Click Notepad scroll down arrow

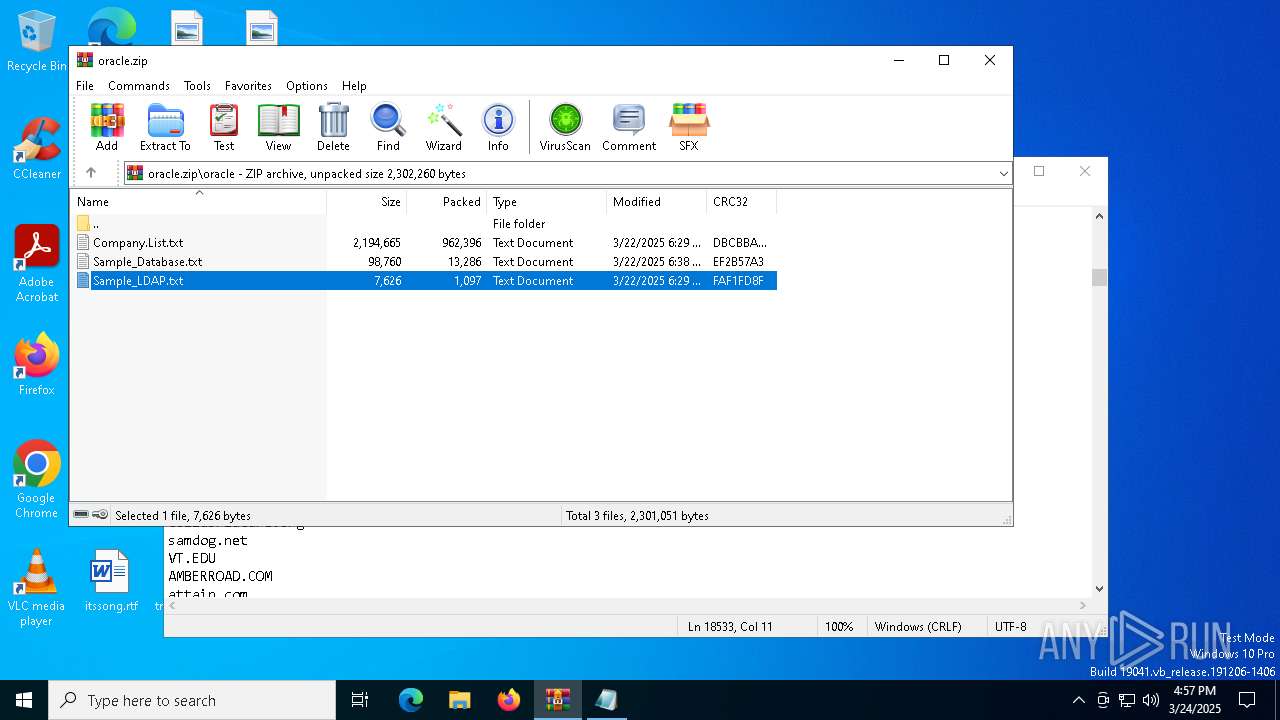[x=1100, y=589]
